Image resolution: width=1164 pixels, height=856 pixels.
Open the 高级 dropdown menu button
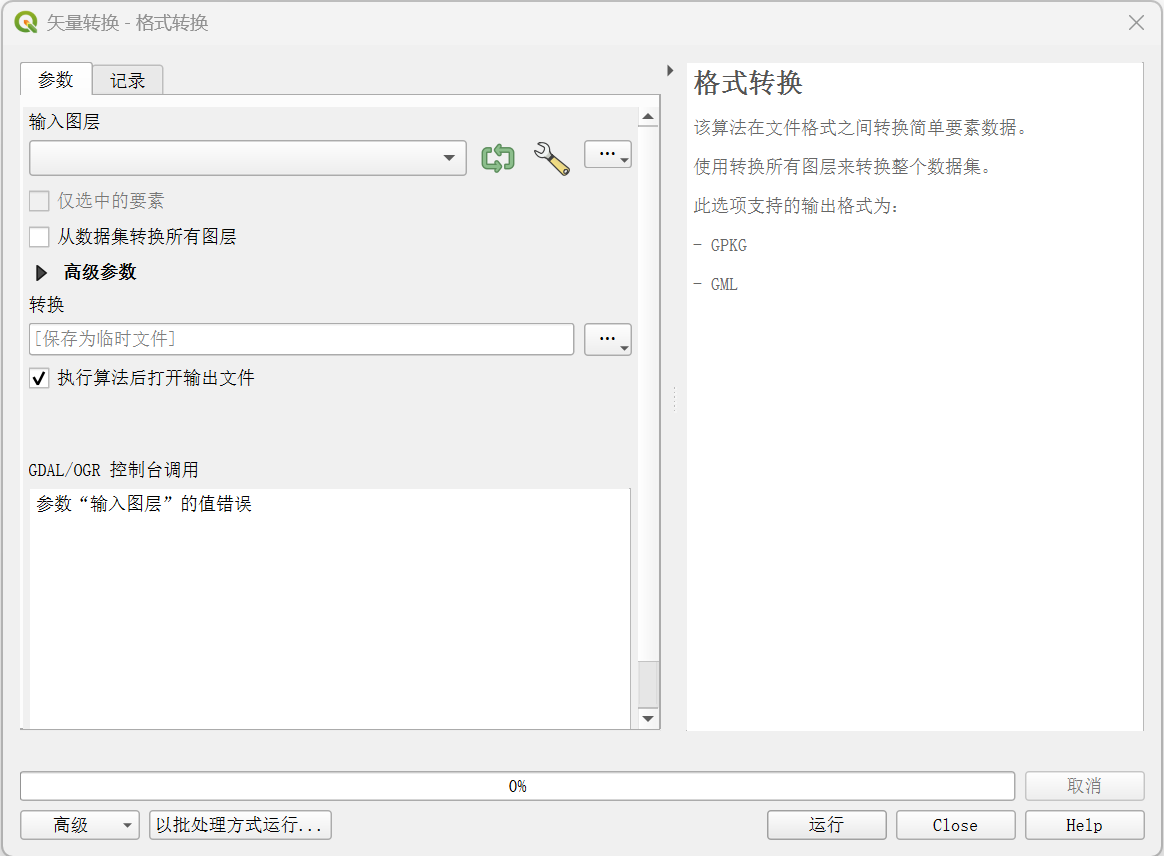(x=79, y=825)
